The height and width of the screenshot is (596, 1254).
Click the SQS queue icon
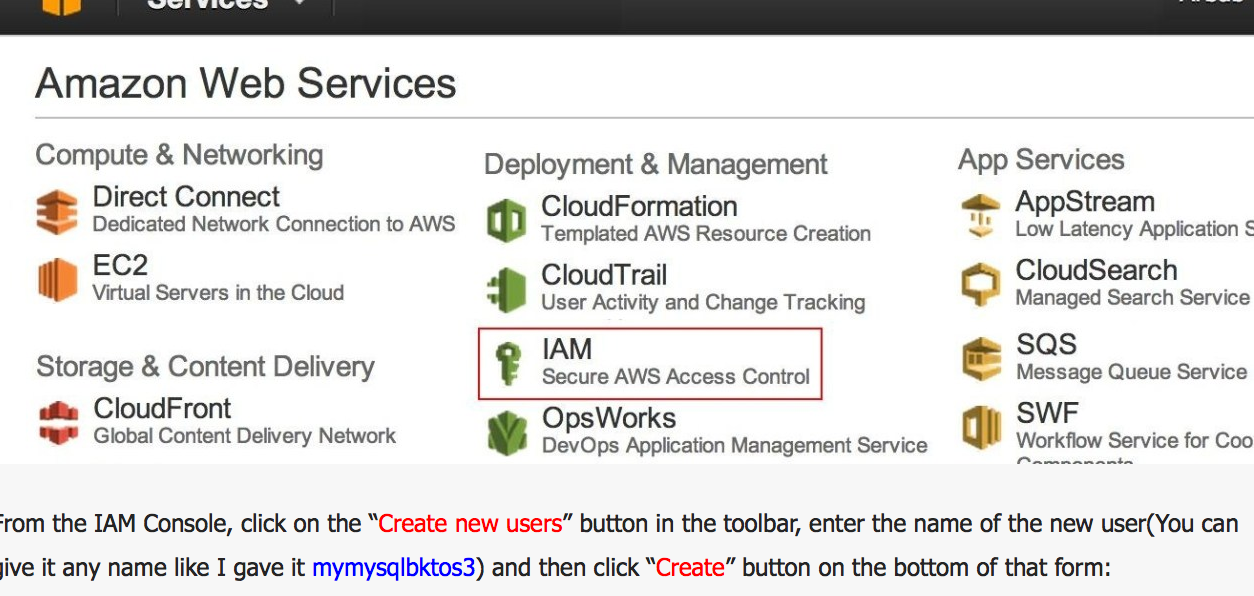[x=982, y=358]
